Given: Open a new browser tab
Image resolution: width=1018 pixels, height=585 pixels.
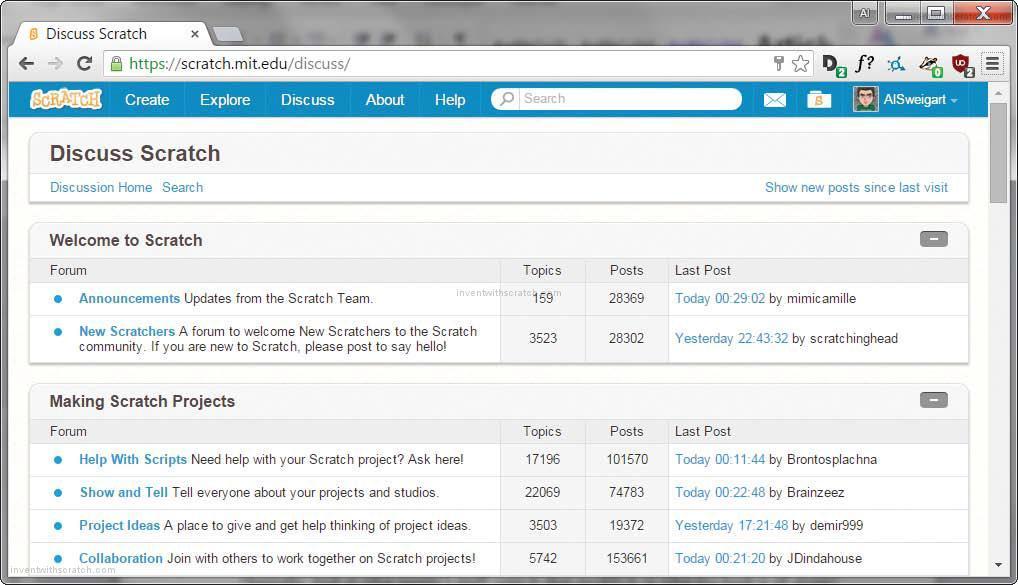Looking at the screenshot, I should 227,34.
